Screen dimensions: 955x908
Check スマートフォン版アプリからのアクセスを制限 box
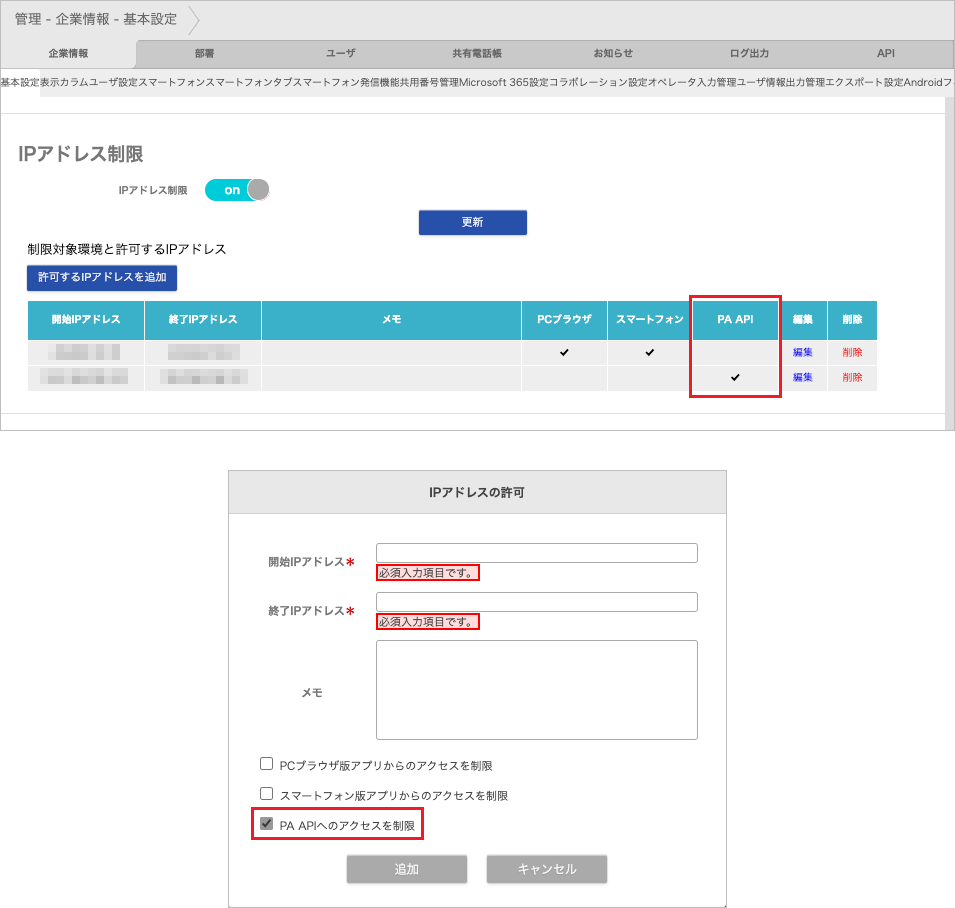point(267,794)
